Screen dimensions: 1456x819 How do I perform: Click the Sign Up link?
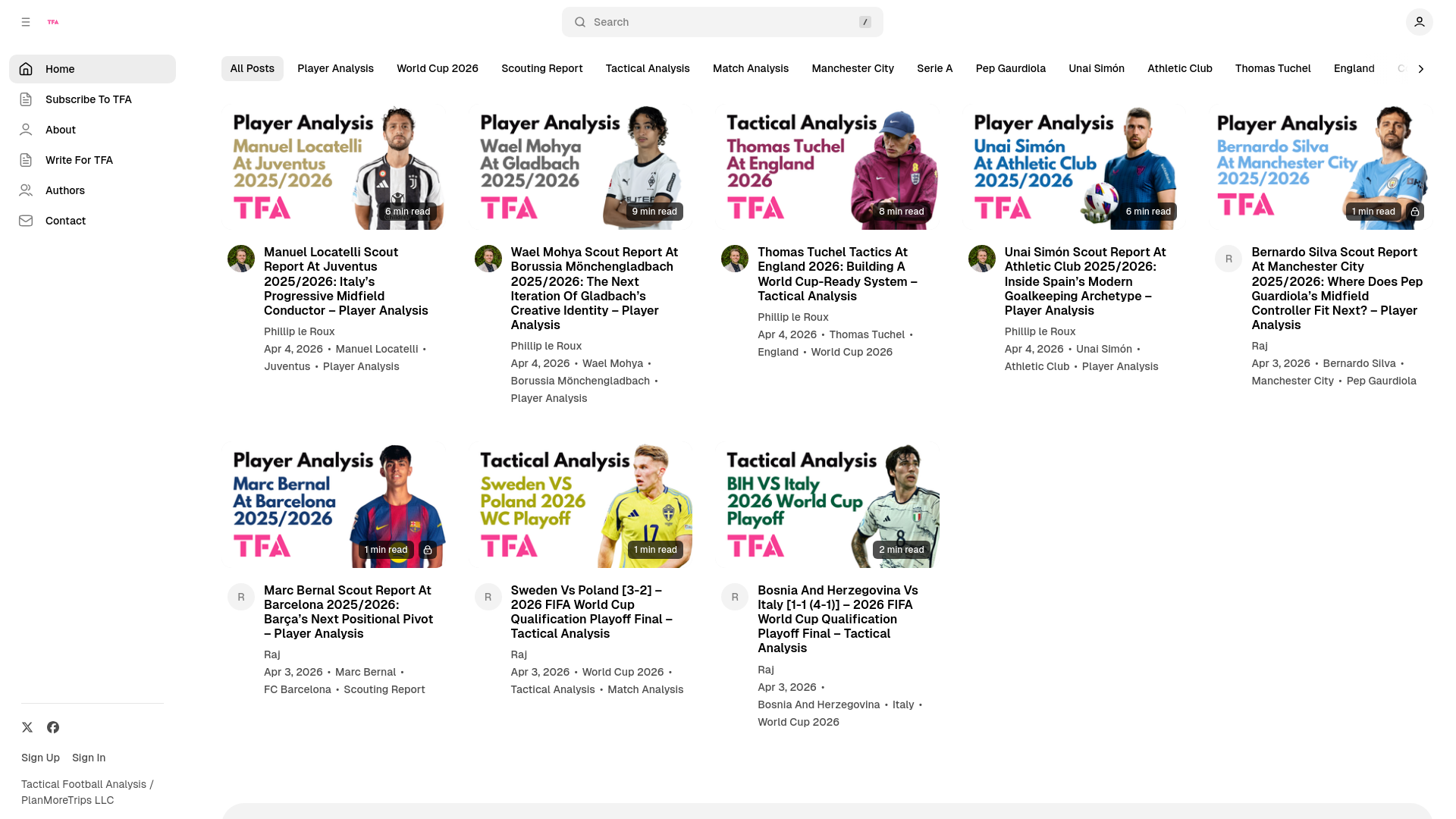pyautogui.click(x=40, y=758)
